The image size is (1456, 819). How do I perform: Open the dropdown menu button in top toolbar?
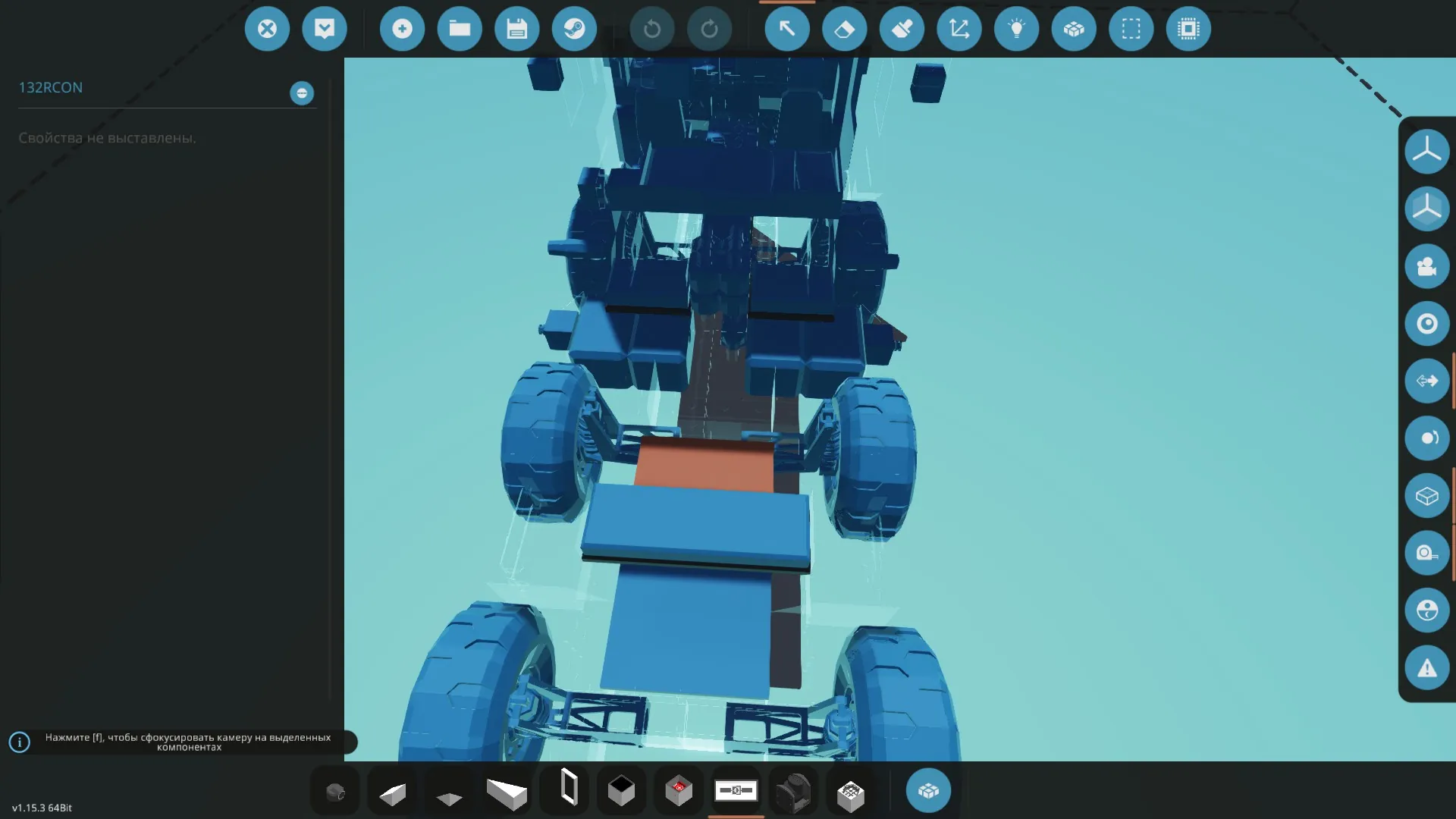(325, 29)
